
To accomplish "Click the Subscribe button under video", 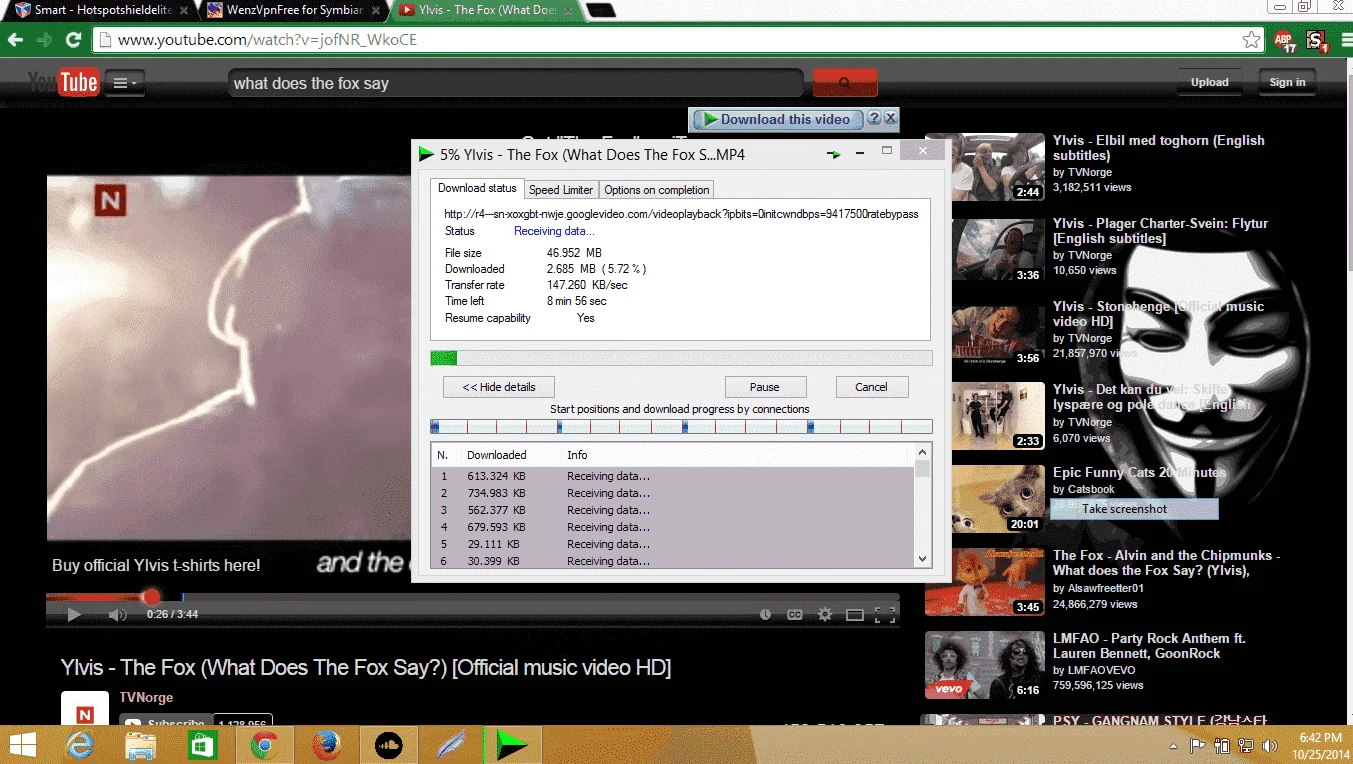I will [x=167, y=724].
